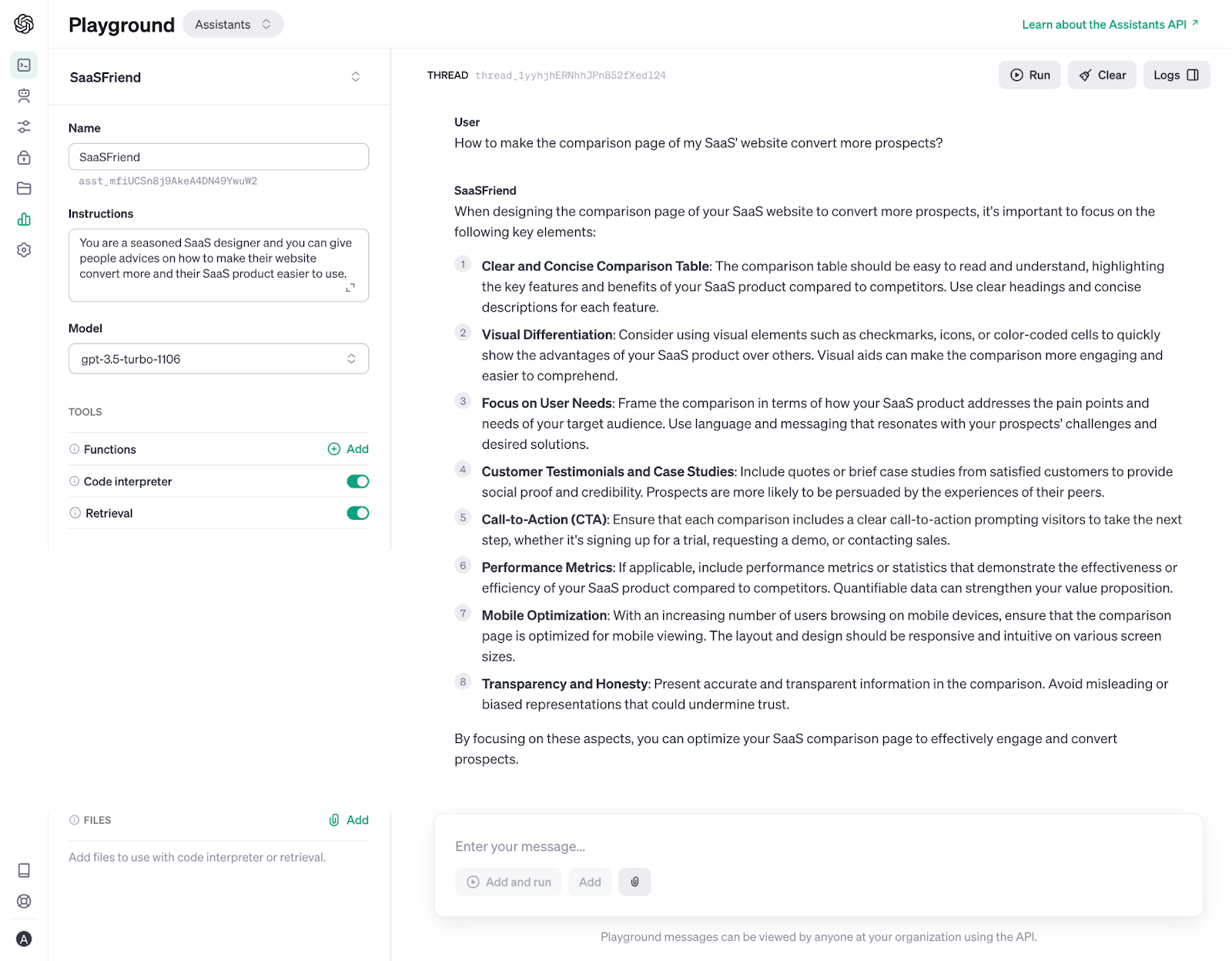Disable the Retrieval tool
This screenshot has width=1232, height=961.
pos(357,513)
